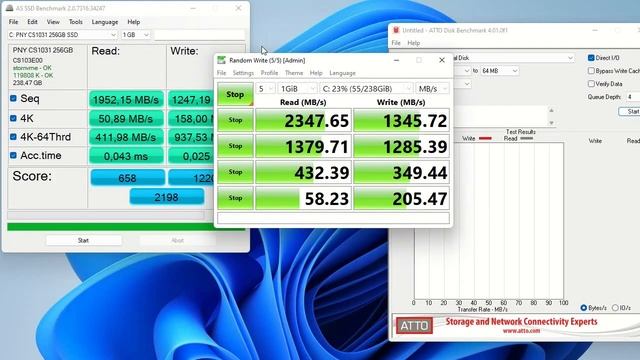Click the 205.47 write result in CrystalDiskMark
Image resolution: width=640 pixels, height=360 pixels.
coord(401,198)
